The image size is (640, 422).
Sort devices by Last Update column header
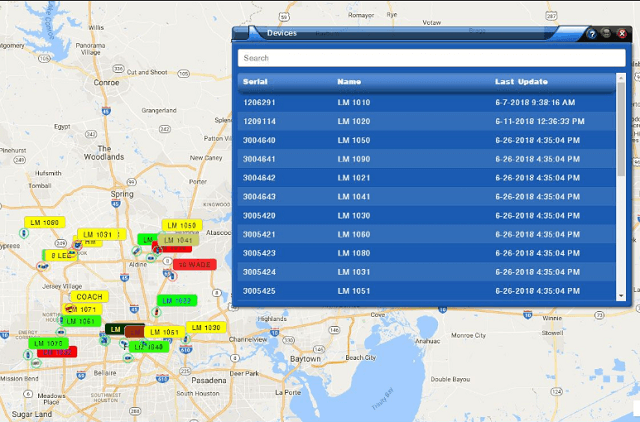coord(521,82)
